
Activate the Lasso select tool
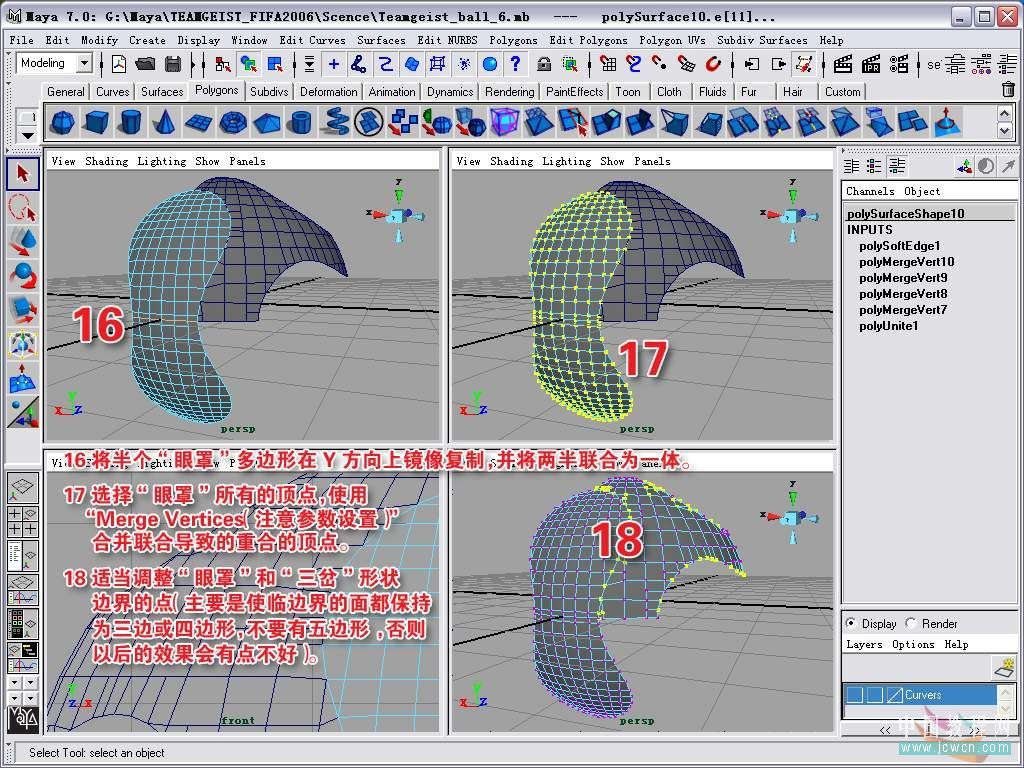click(x=22, y=208)
